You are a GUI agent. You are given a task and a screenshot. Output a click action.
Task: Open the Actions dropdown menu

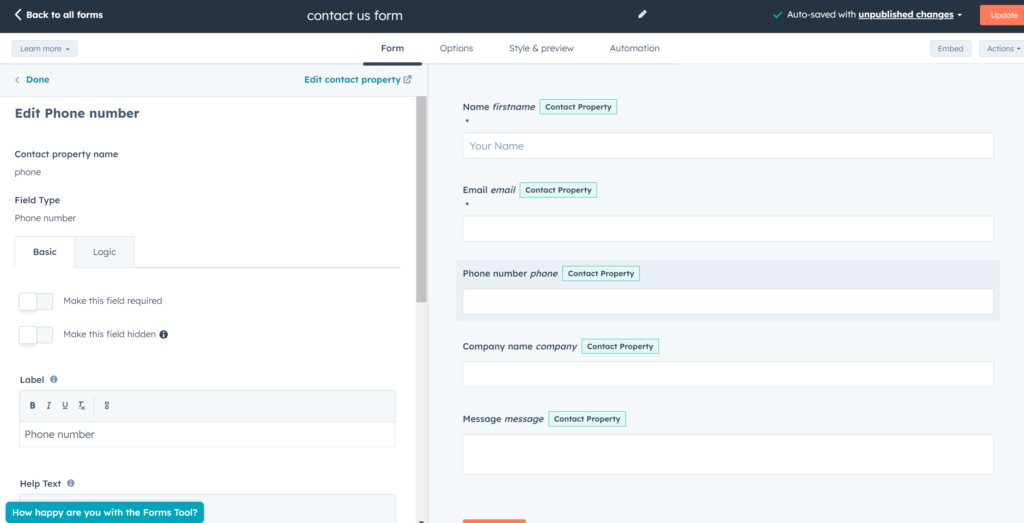click(1003, 48)
